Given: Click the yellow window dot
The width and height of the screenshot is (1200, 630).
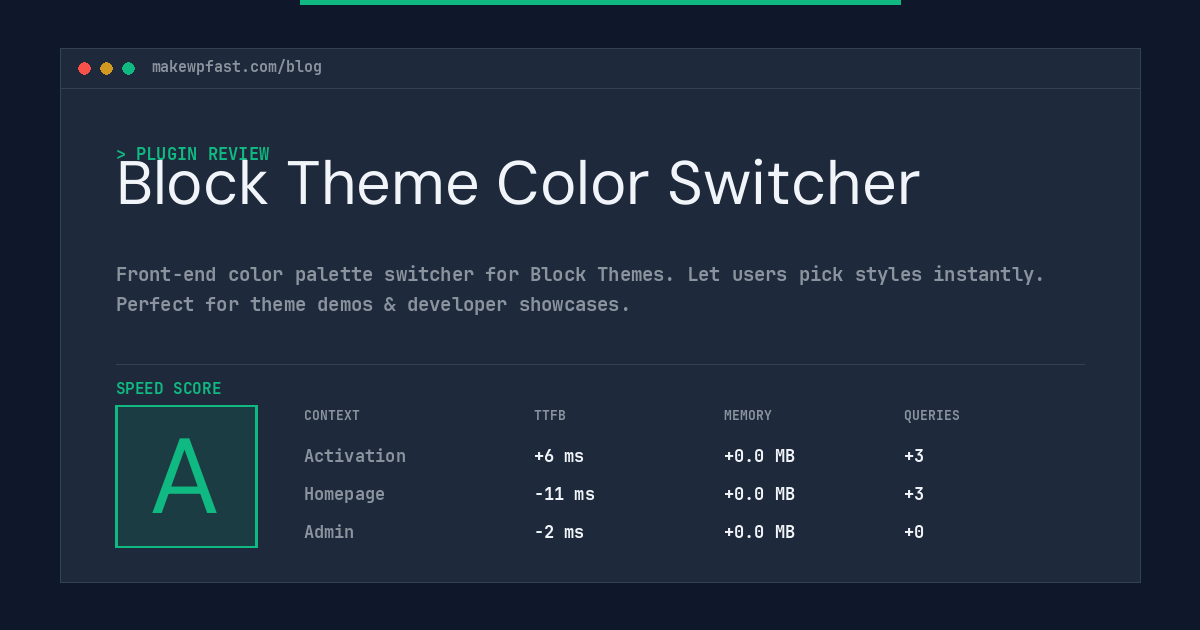Looking at the screenshot, I should [x=106, y=69].
